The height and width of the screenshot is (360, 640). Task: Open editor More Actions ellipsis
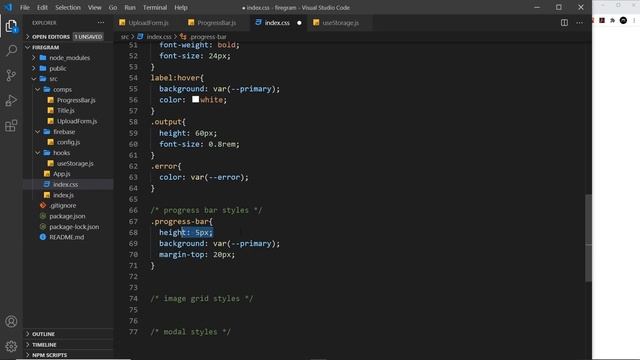pyautogui.click(x=580, y=23)
